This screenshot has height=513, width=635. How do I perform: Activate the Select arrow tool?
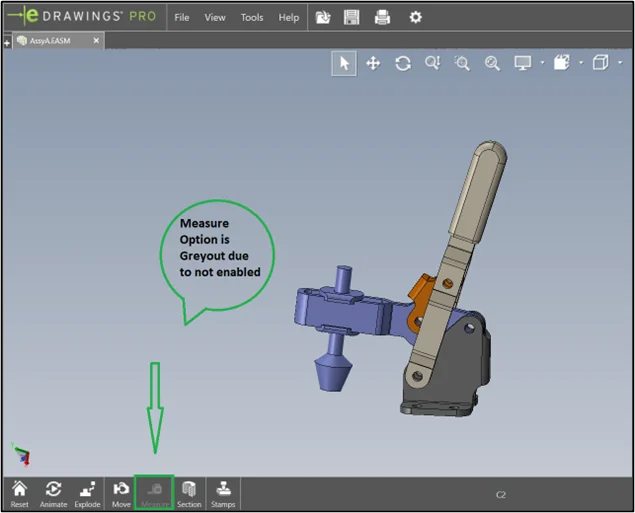tap(344, 63)
